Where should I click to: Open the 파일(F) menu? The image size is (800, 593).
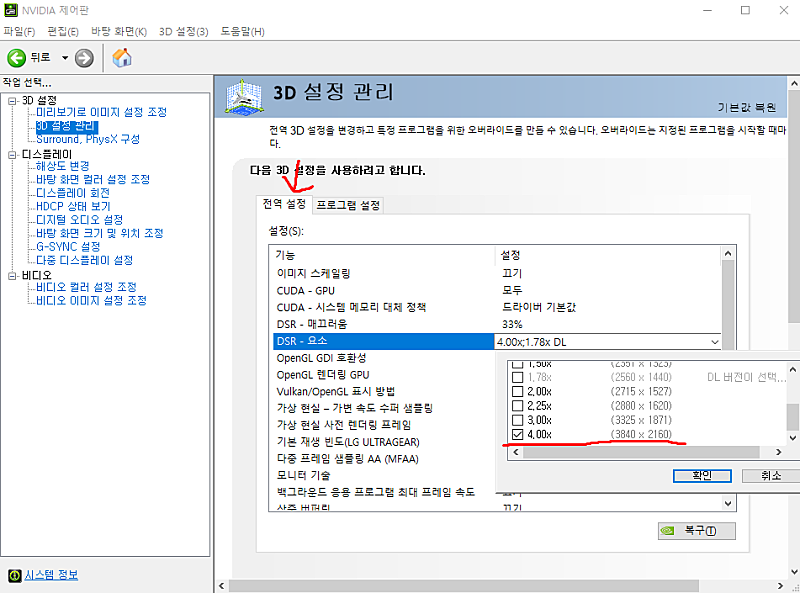[x=19, y=32]
